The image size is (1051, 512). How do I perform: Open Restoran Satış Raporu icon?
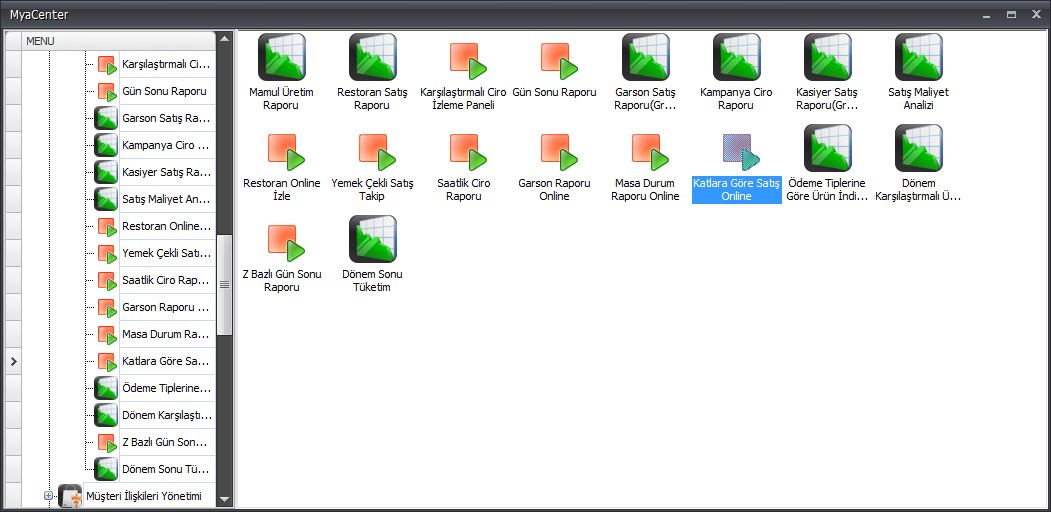pos(373,57)
